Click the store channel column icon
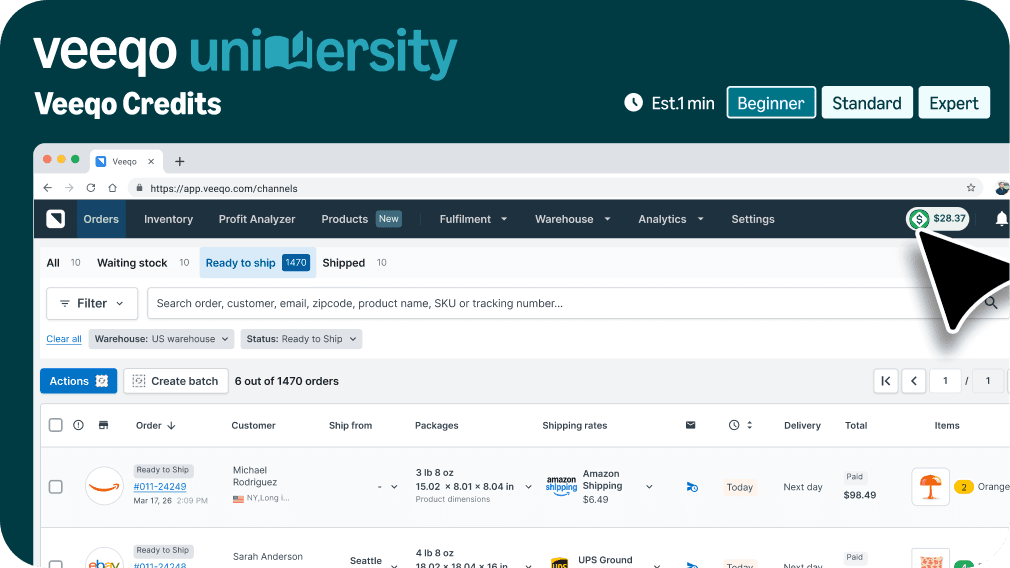Screen dimensions: 1010x568 click(x=103, y=425)
